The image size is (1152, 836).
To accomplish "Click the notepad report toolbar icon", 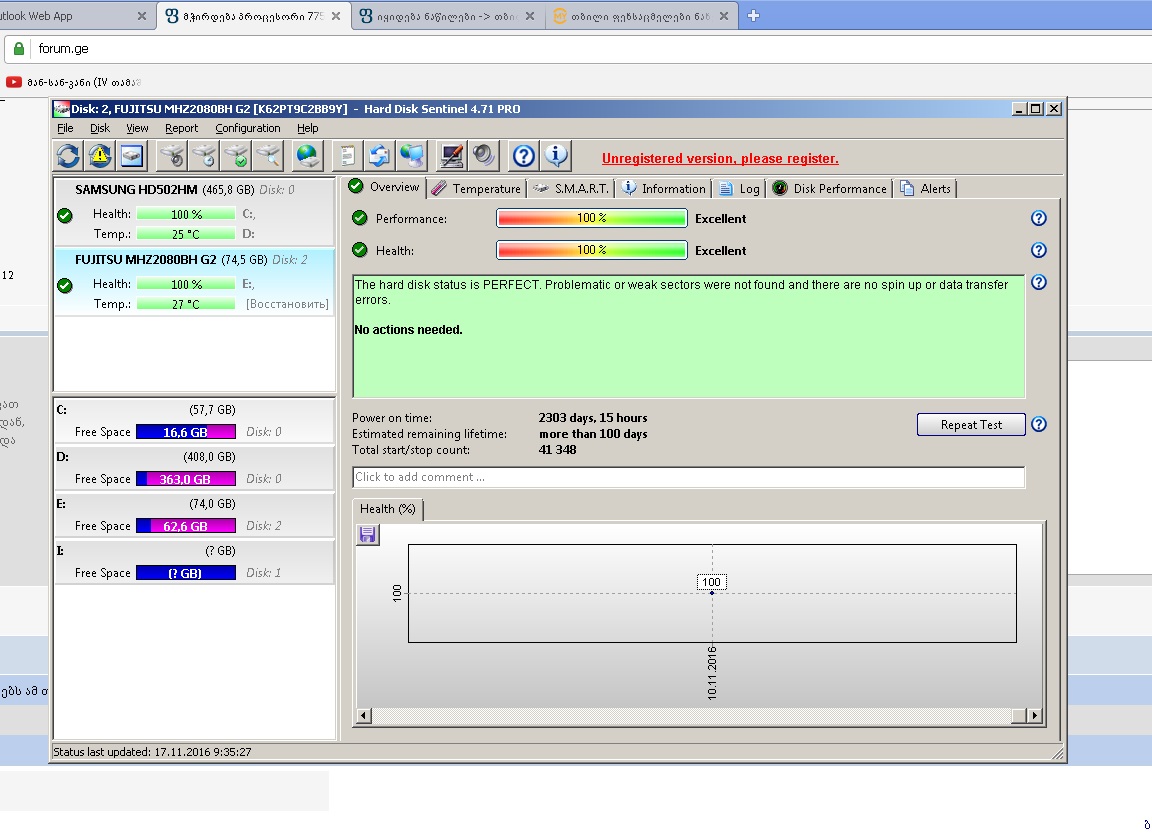I will 347,155.
